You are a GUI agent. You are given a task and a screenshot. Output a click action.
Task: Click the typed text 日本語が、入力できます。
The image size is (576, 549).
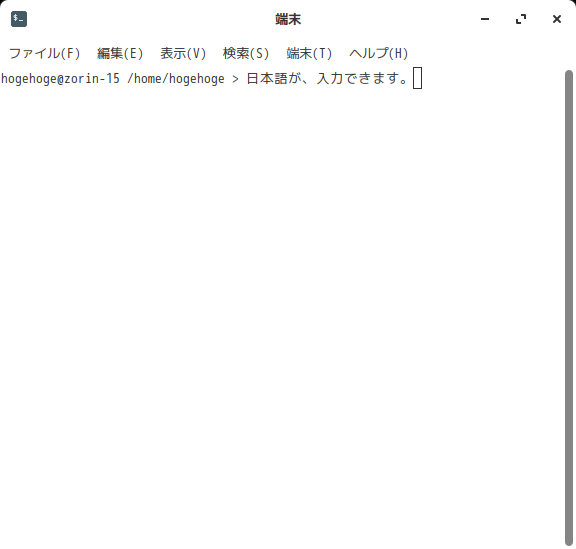pos(327,79)
